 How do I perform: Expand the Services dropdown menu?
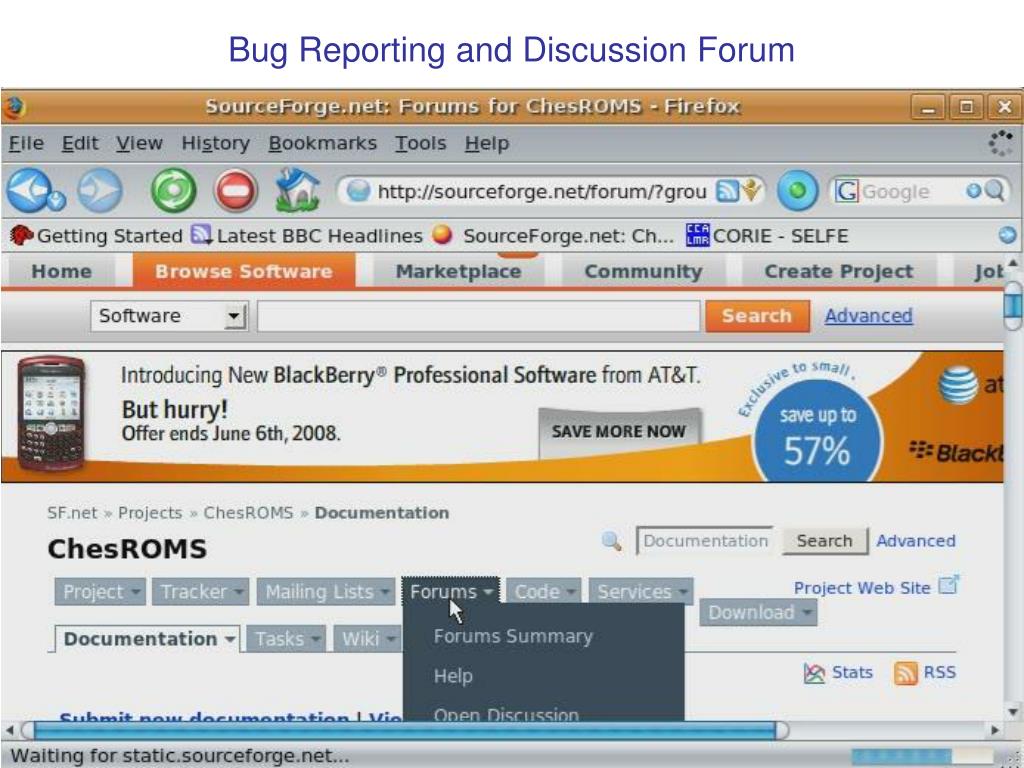(641, 592)
